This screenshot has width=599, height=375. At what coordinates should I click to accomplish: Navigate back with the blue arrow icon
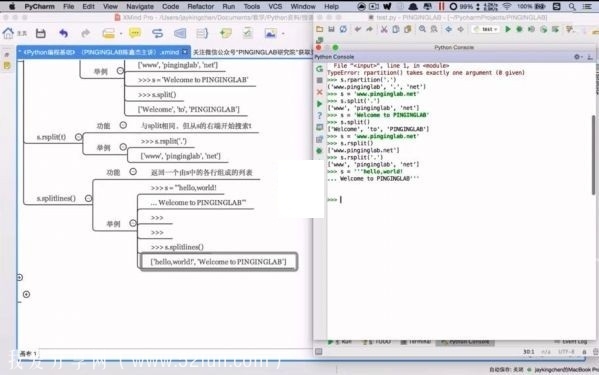tap(448, 29)
